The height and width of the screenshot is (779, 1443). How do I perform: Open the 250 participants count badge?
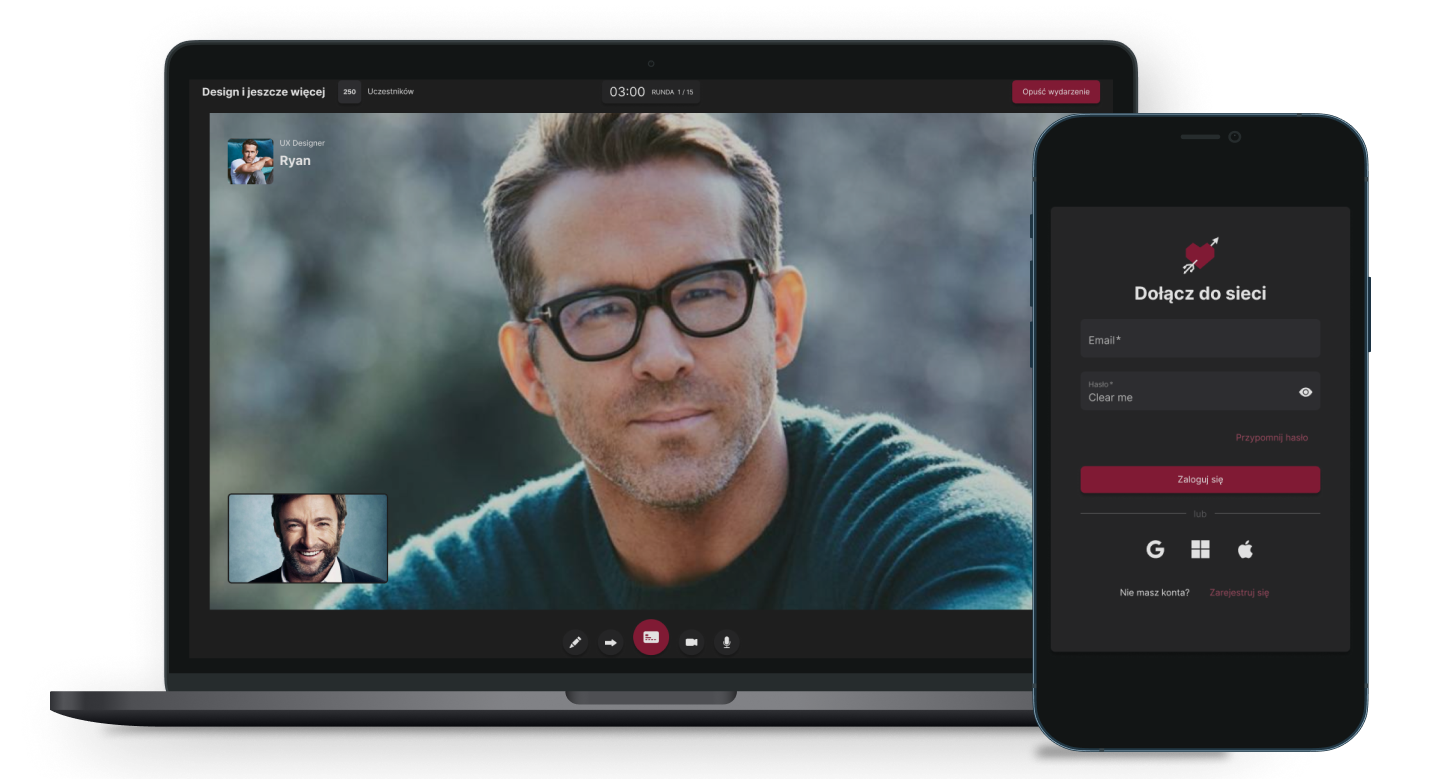tap(349, 92)
